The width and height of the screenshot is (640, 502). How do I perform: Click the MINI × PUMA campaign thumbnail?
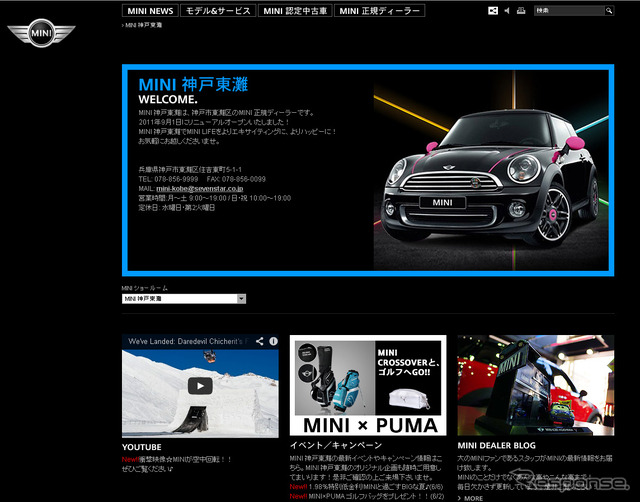click(x=368, y=385)
